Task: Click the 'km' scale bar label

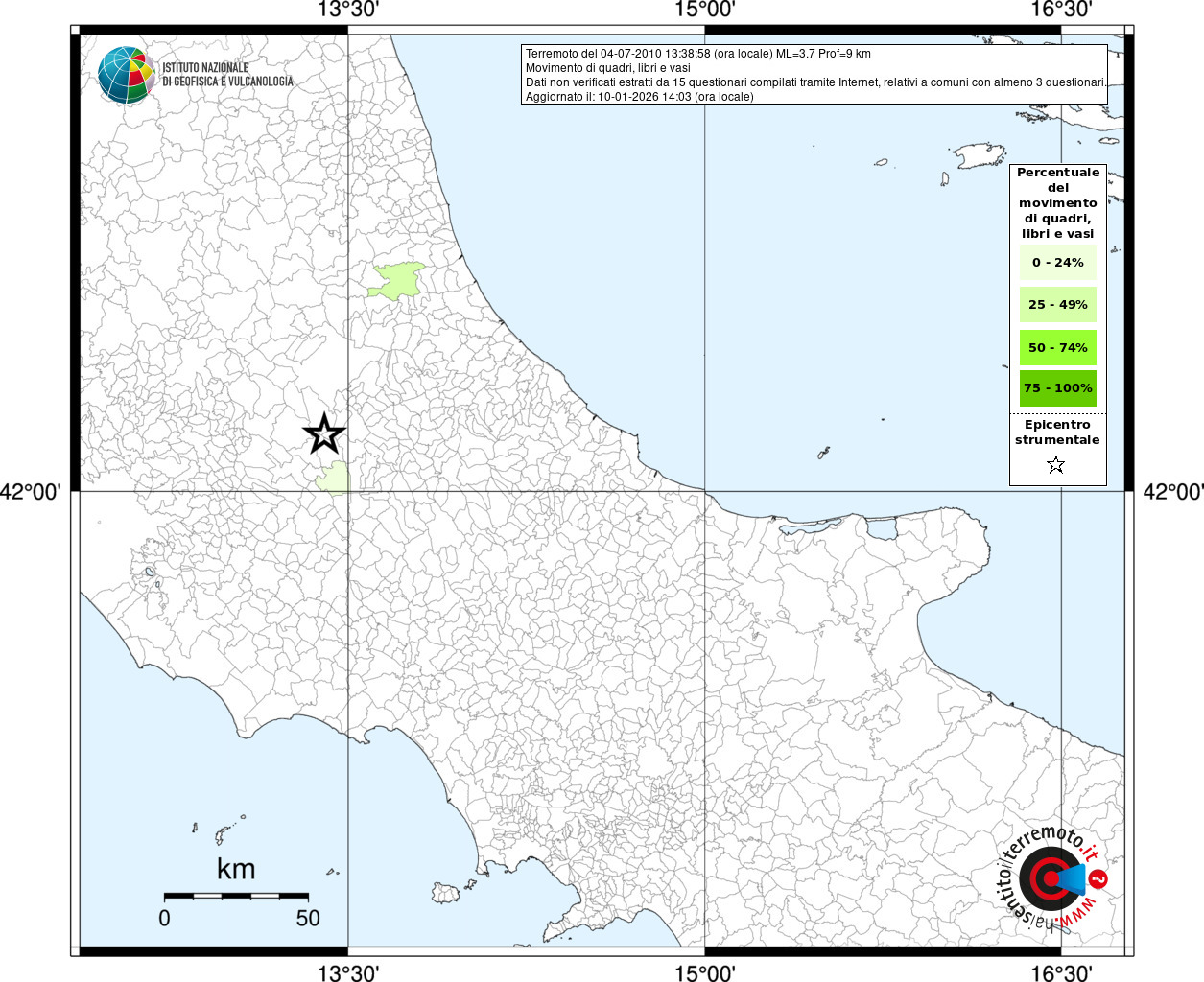Action: tap(236, 869)
